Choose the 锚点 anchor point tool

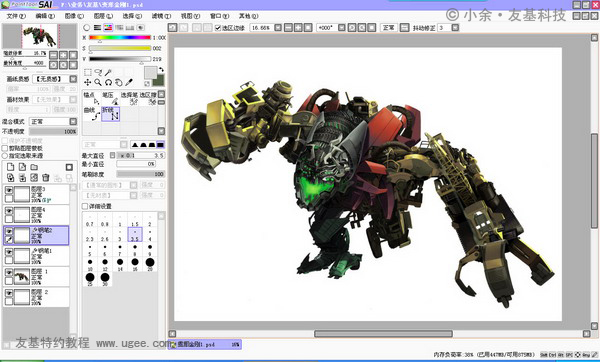pos(92,98)
